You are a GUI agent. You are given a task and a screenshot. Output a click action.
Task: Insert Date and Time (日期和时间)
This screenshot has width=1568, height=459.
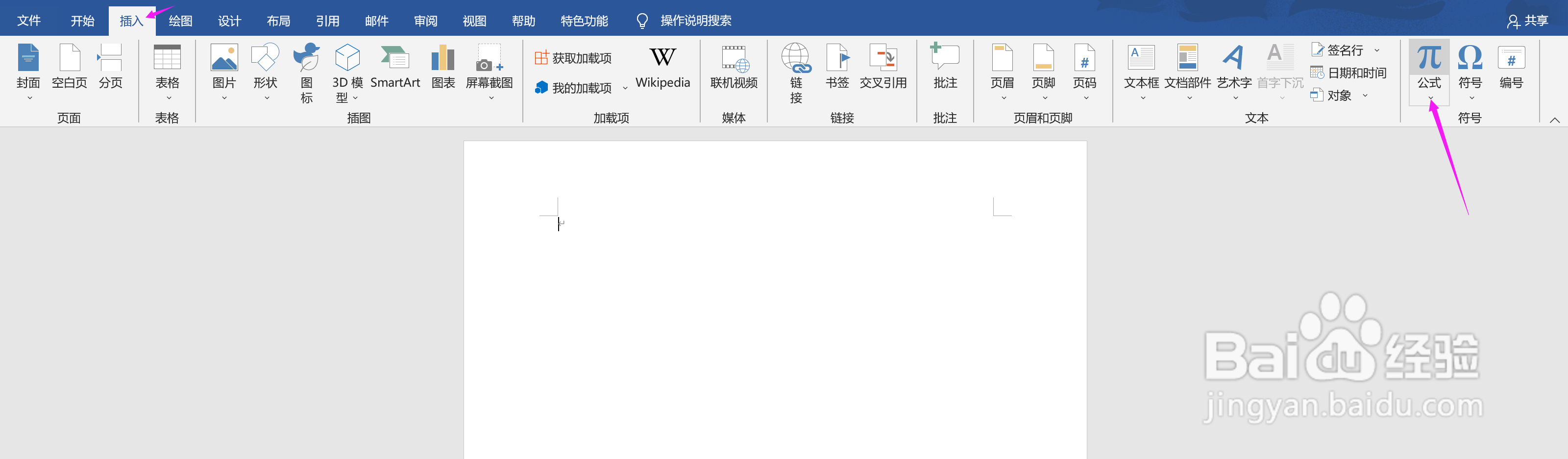pos(1348,72)
